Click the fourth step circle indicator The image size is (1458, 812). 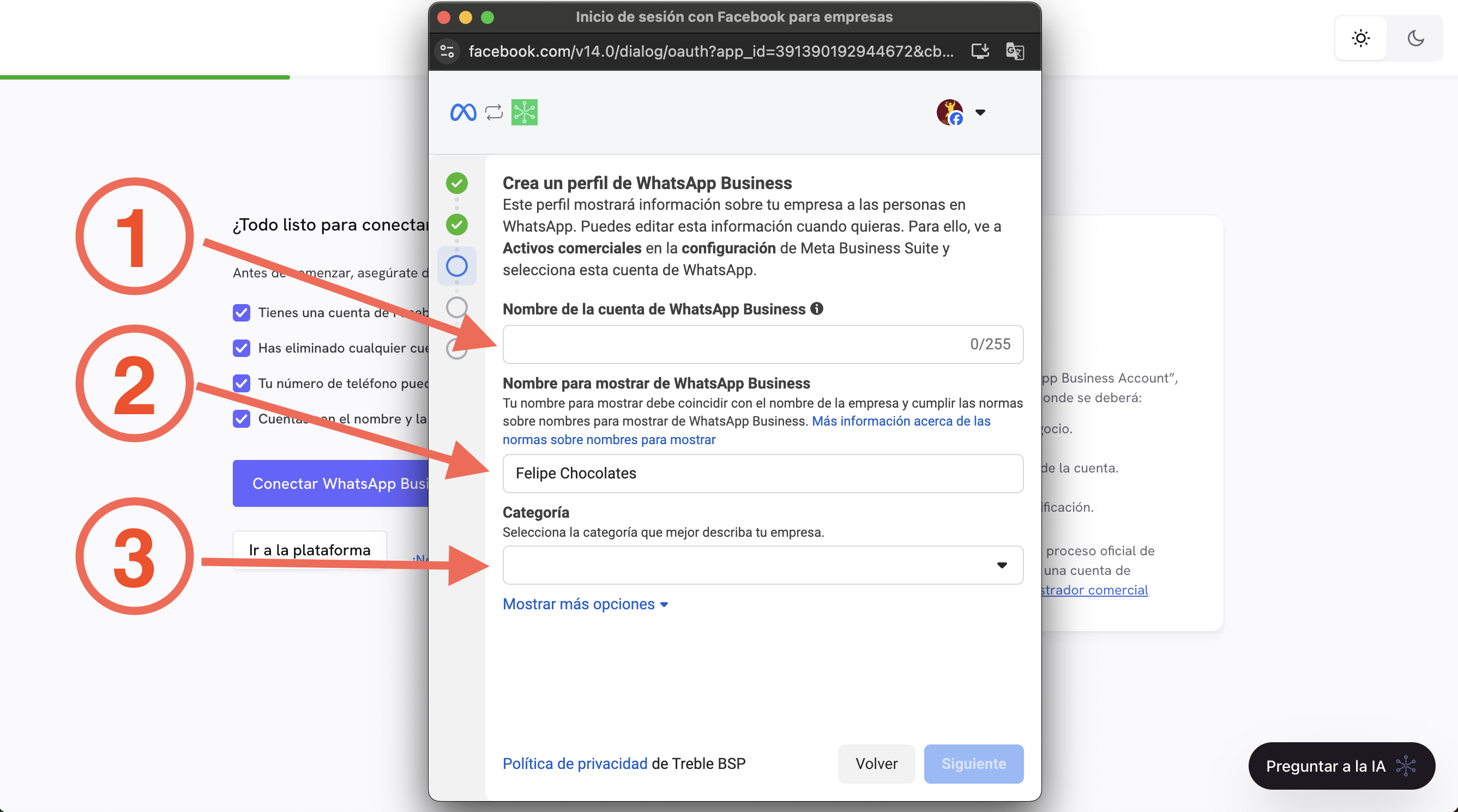(457, 307)
